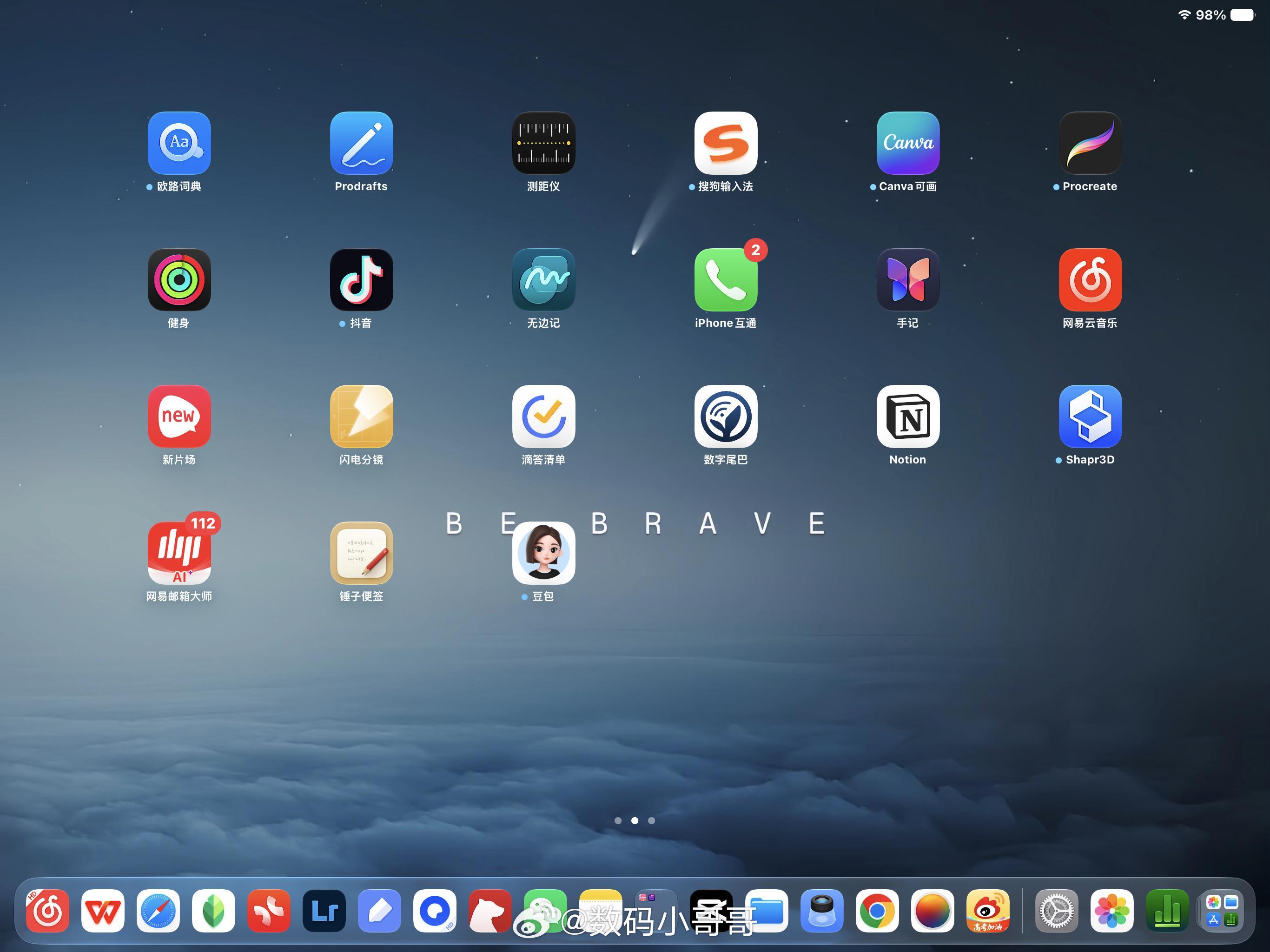Open the gradient sphere app in dock
1270x952 pixels.
(933, 911)
